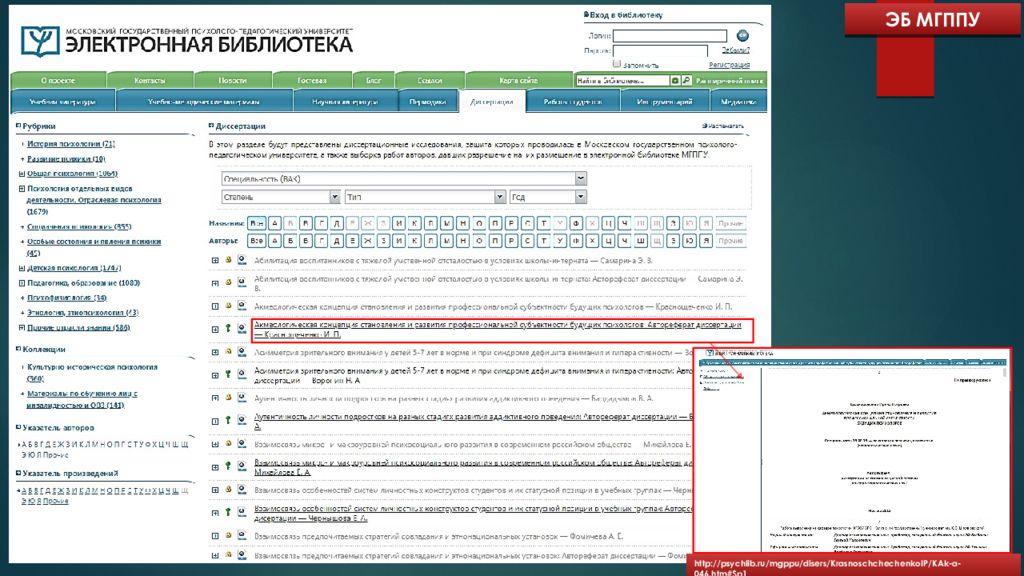Click the magnifier icon beside the search field

pyautogui.click(x=686, y=80)
